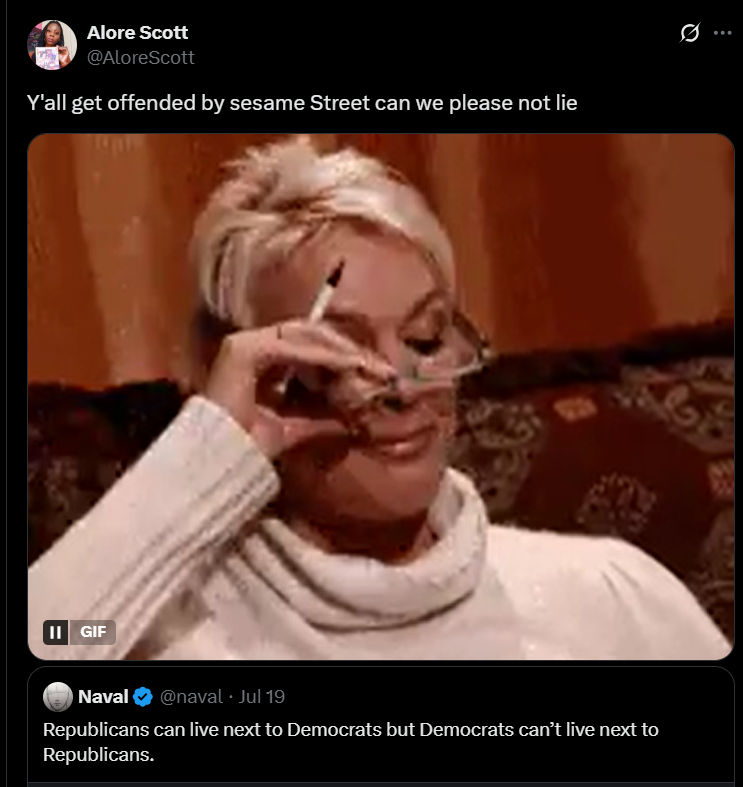Pause the playing GIF
Screen dimensions: 743x787
55,632
